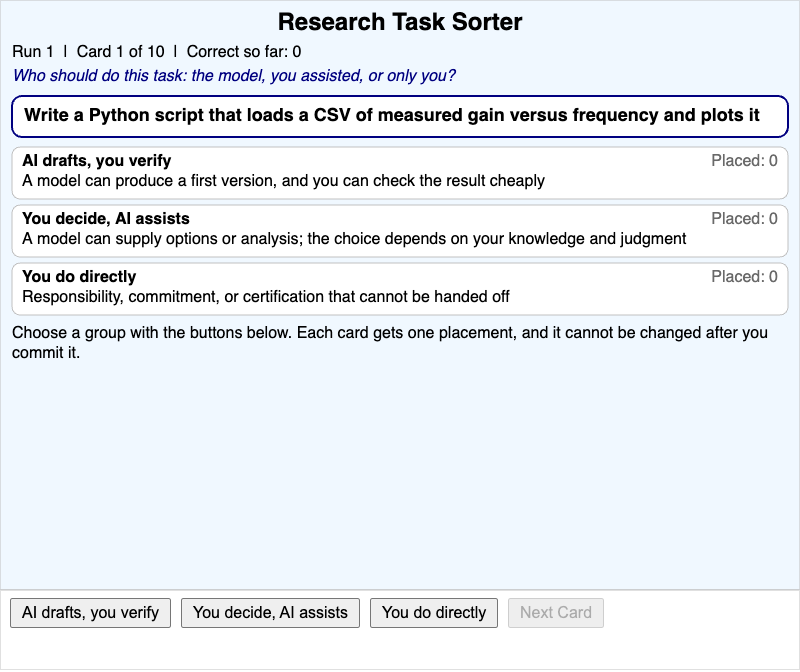
Task: Click the 'Run 1' status text
Action: pos(33,52)
